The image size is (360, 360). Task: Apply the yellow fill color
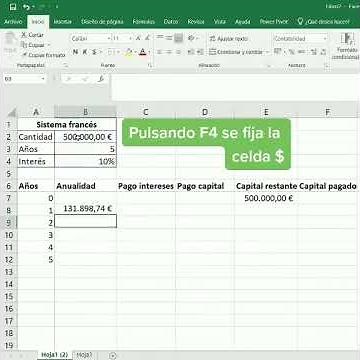click(x=128, y=52)
